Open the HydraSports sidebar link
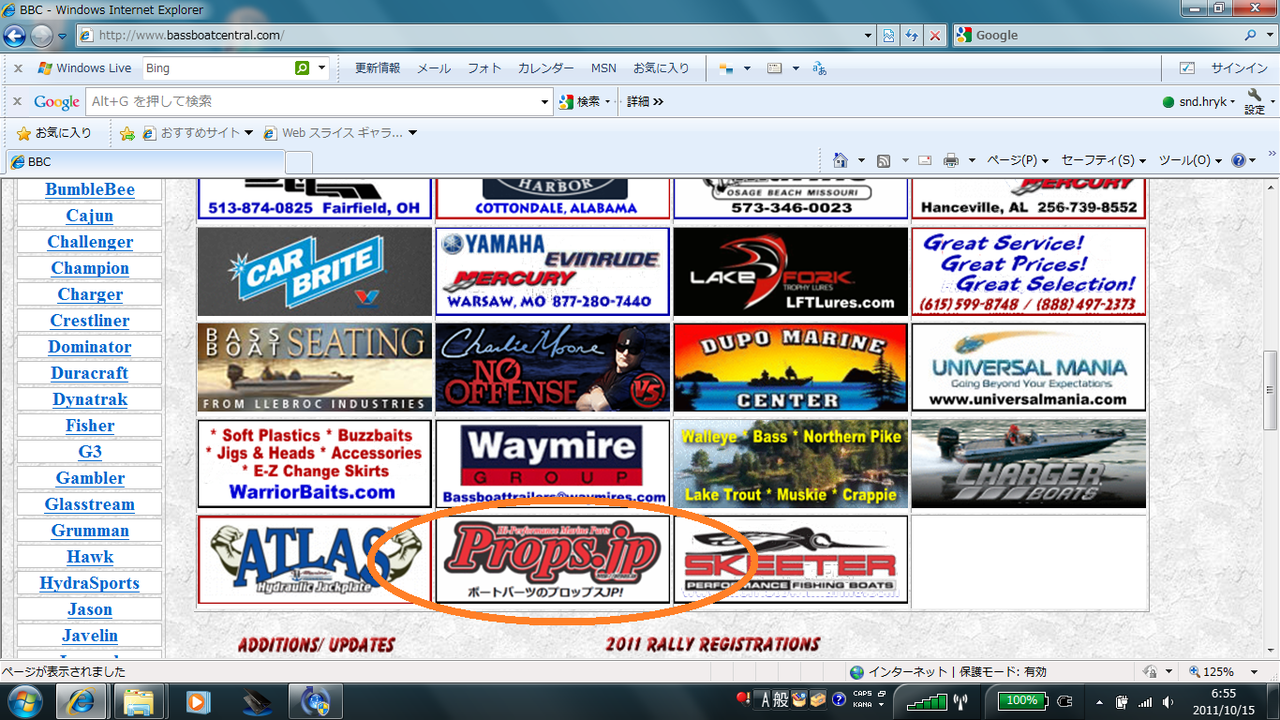Viewport: 1280px width, 720px height. [90, 583]
